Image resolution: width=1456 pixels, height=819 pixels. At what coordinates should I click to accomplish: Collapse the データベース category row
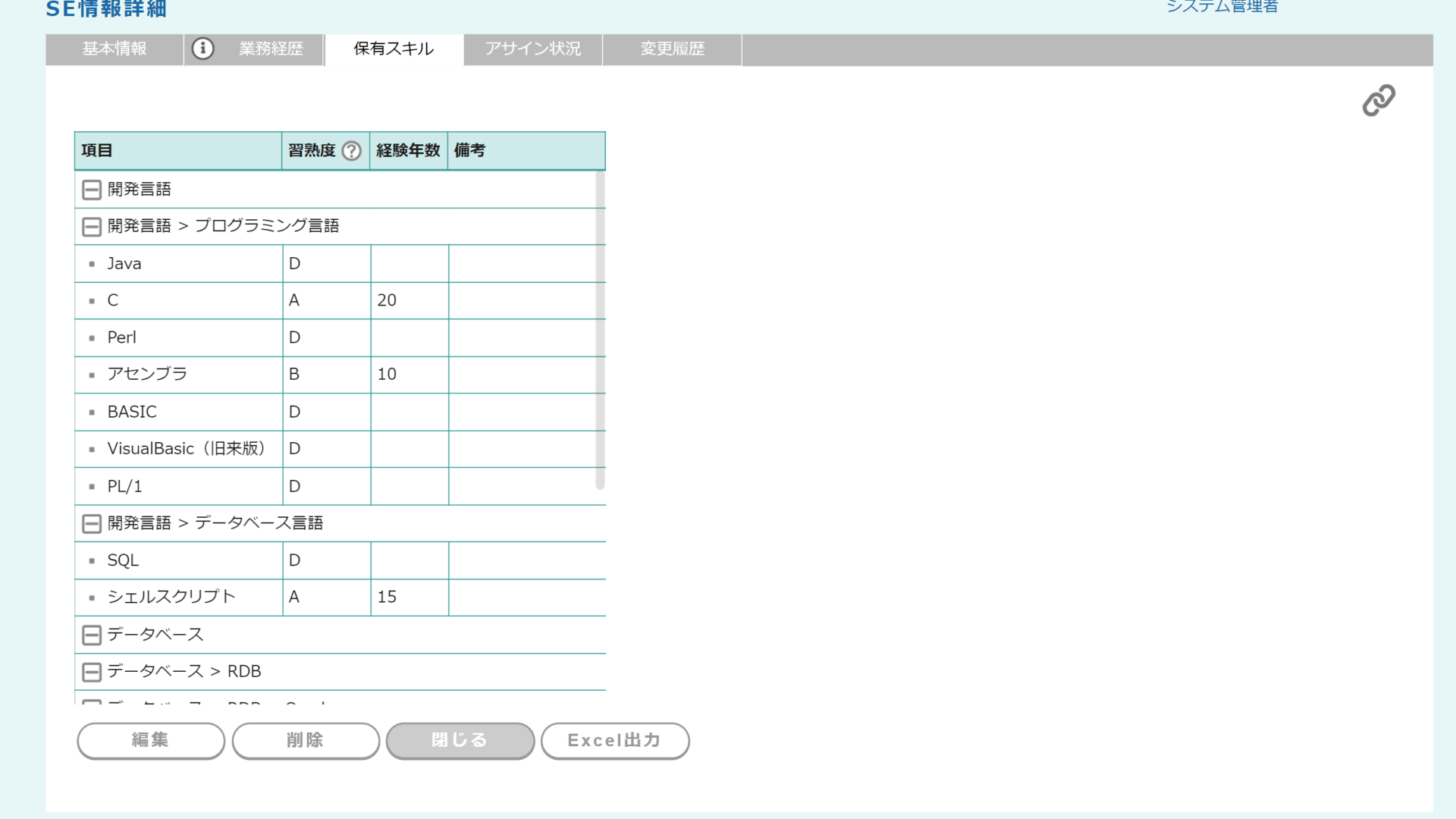92,635
